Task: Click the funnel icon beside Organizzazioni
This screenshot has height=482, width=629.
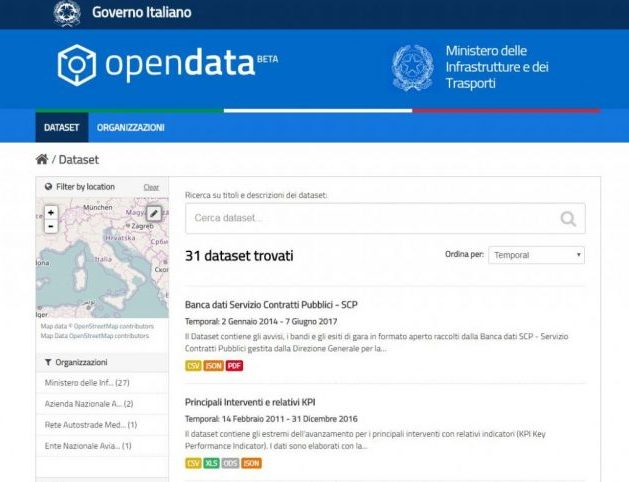Action: pos(48,362)
